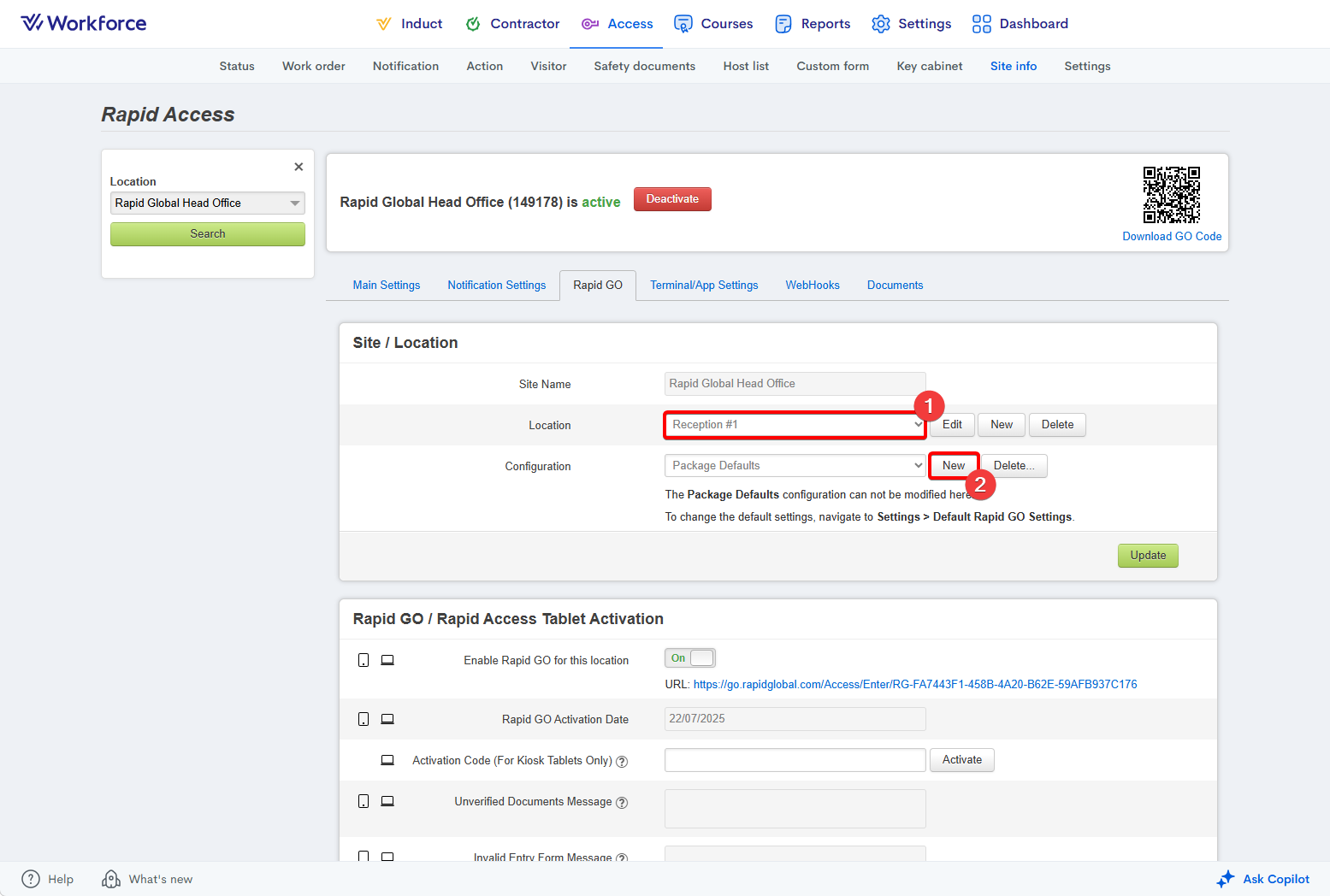Click the Ask Copilot sparkle icon

(x=1226, y=879)
